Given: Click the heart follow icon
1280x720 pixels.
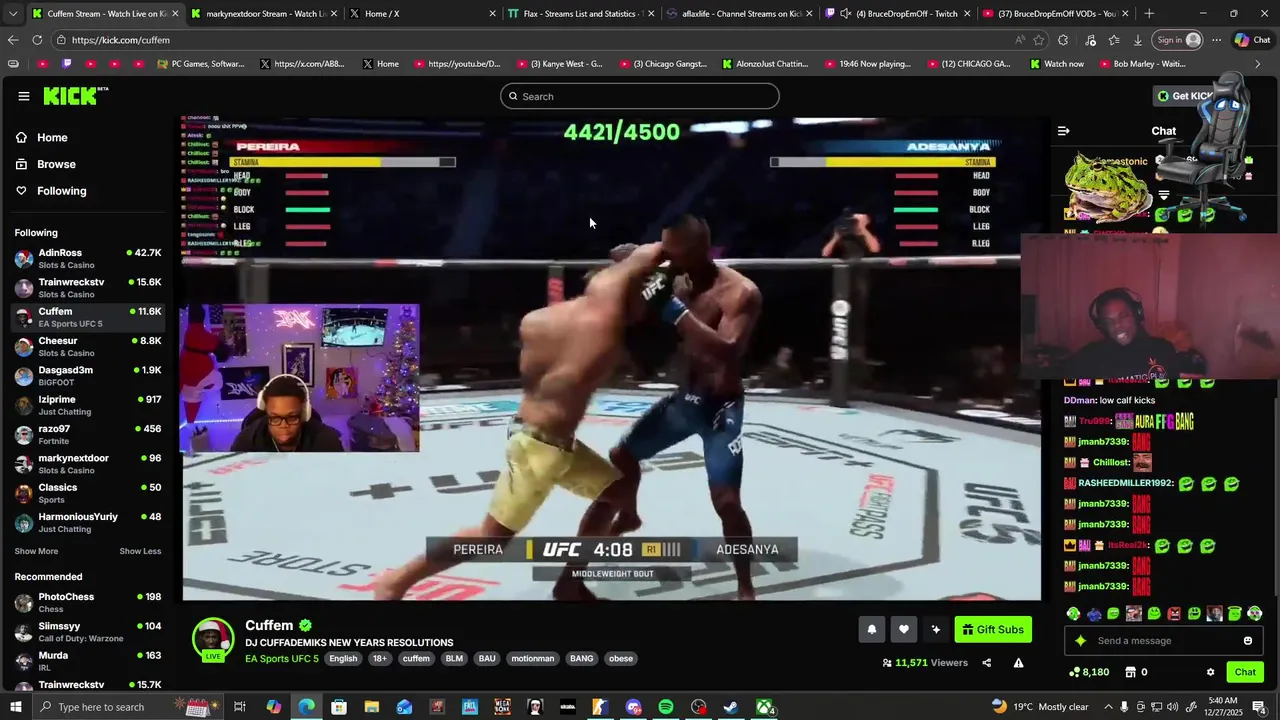Looking at the screenshot, I should point(904,629).
